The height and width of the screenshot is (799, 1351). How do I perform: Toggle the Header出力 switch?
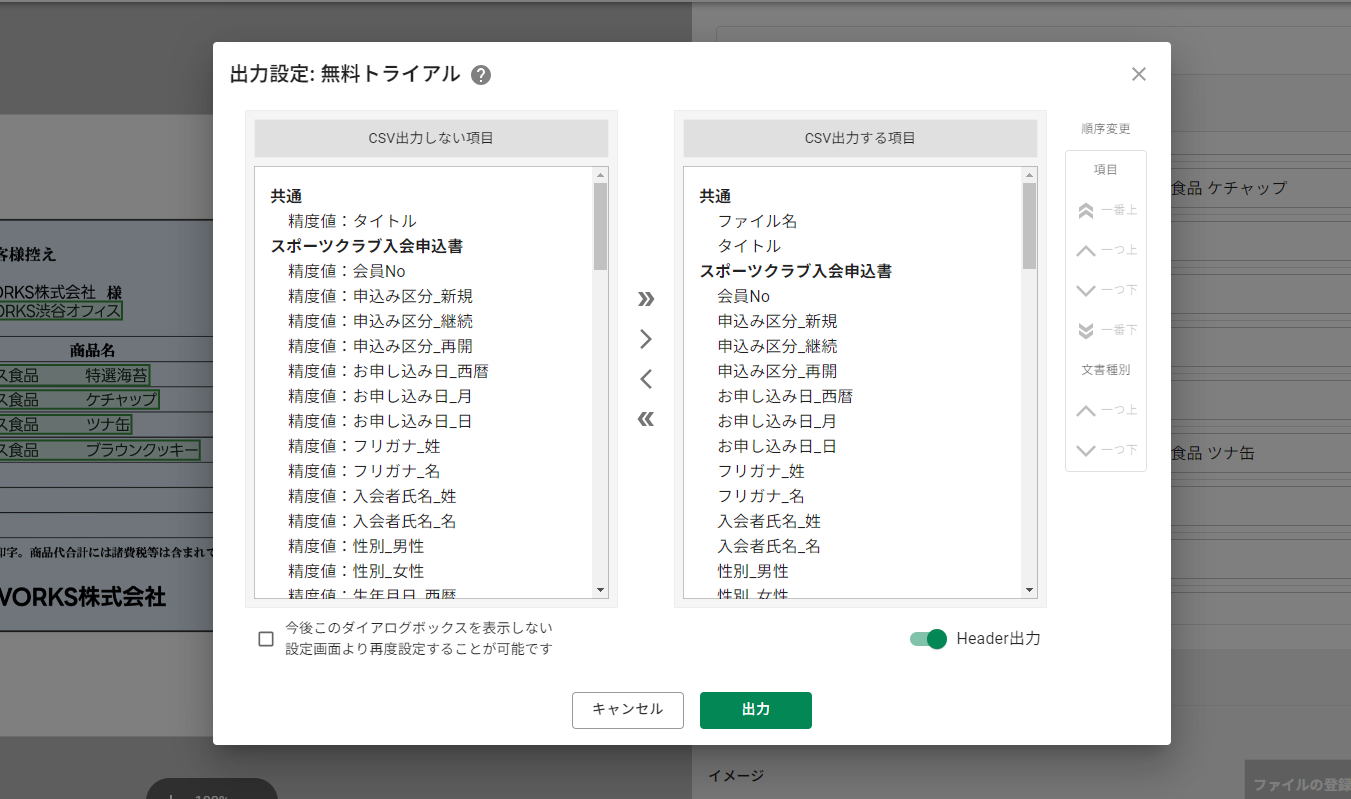pyautogui.click(x=928, y=639)
